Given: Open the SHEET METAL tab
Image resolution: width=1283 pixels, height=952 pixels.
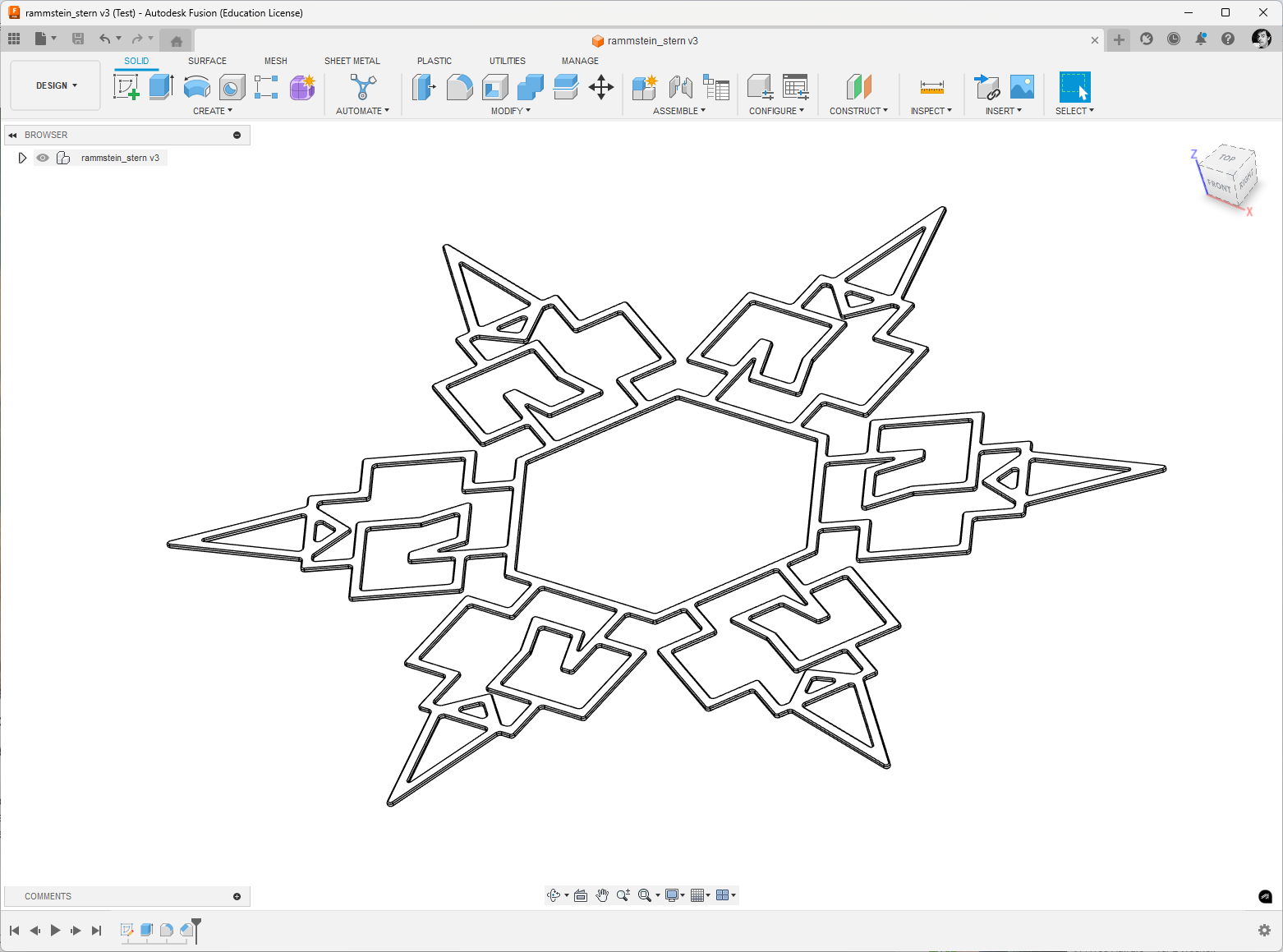Looking at the screenshot, I should 352,61.
